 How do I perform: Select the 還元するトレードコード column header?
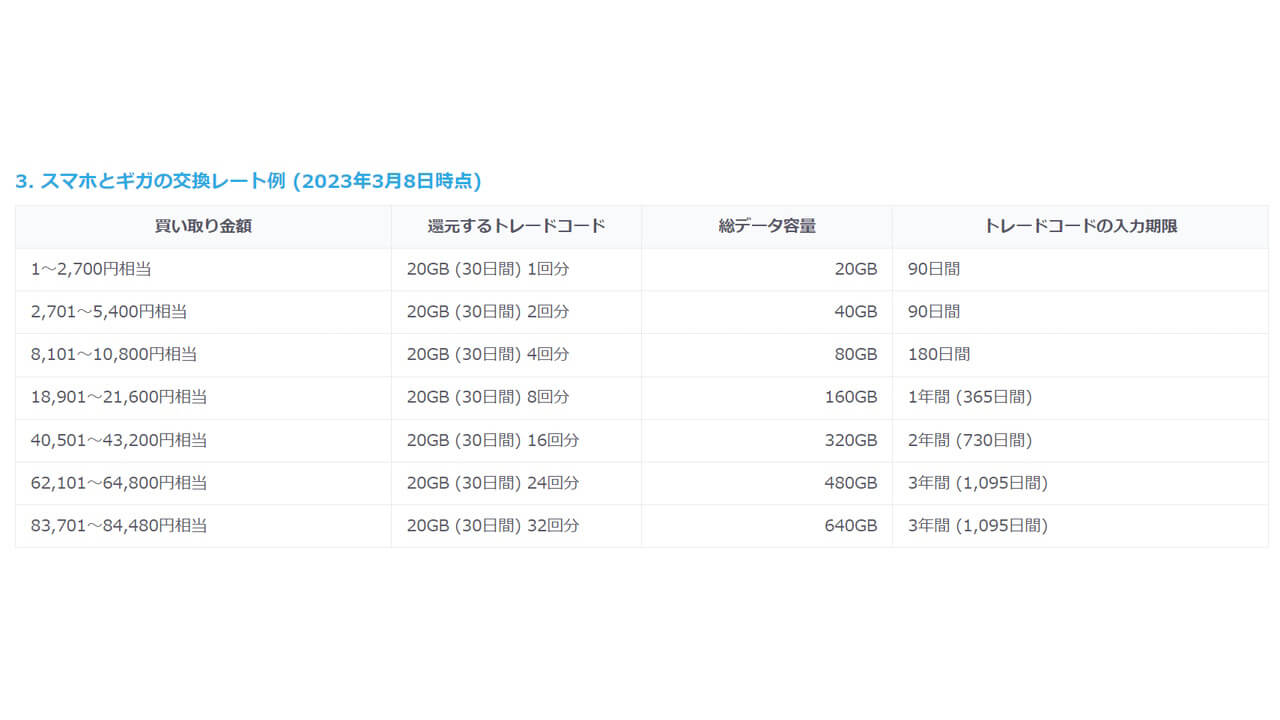516,226
